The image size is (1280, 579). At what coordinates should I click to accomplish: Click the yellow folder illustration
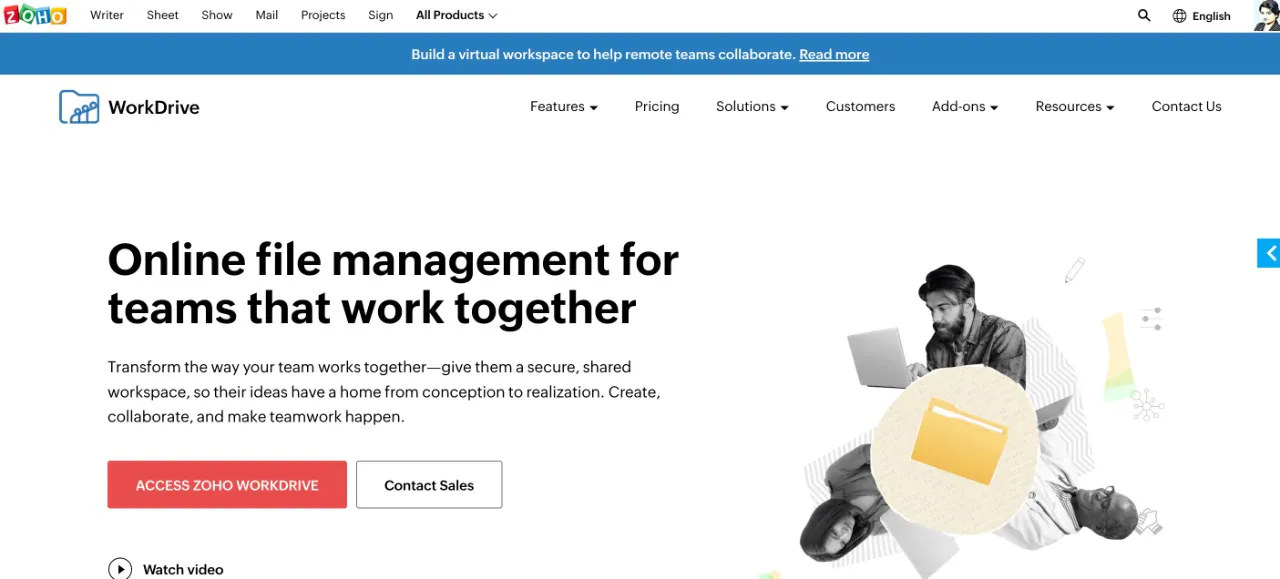pos(959,442)
